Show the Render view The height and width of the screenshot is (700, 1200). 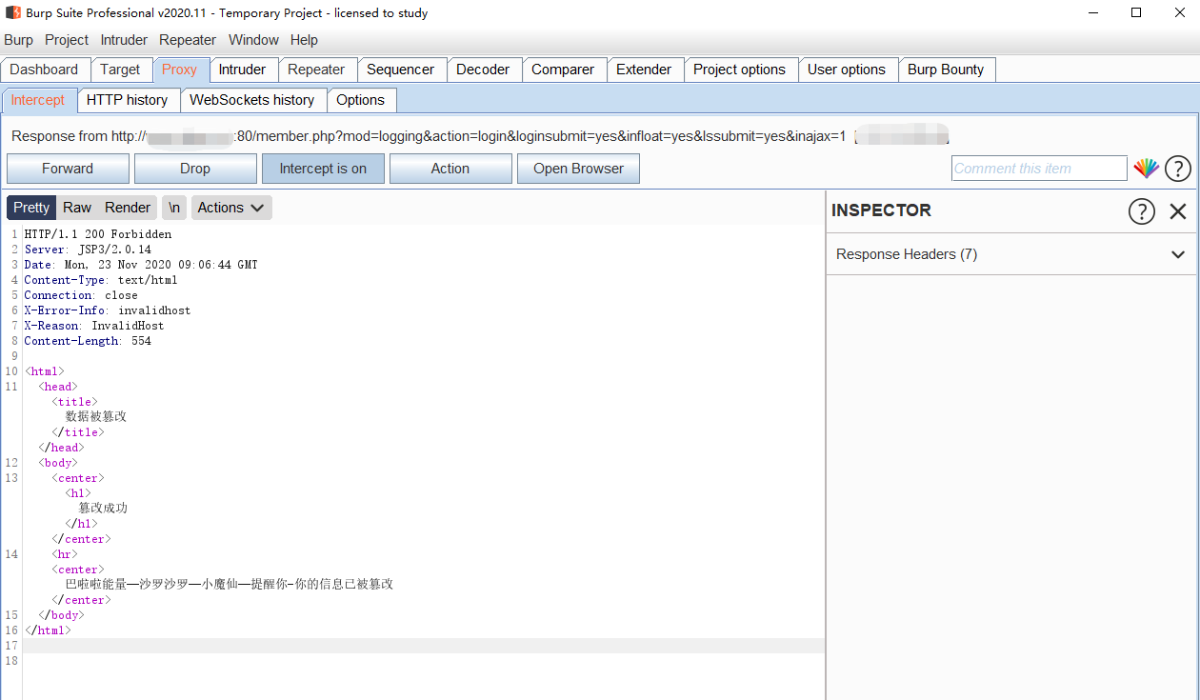coord(127,207)
